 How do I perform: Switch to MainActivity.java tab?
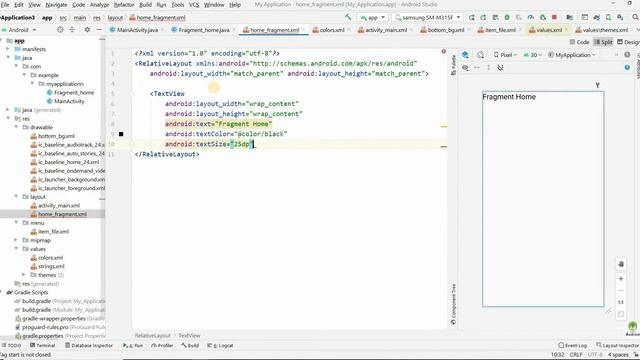click(137, 30)
